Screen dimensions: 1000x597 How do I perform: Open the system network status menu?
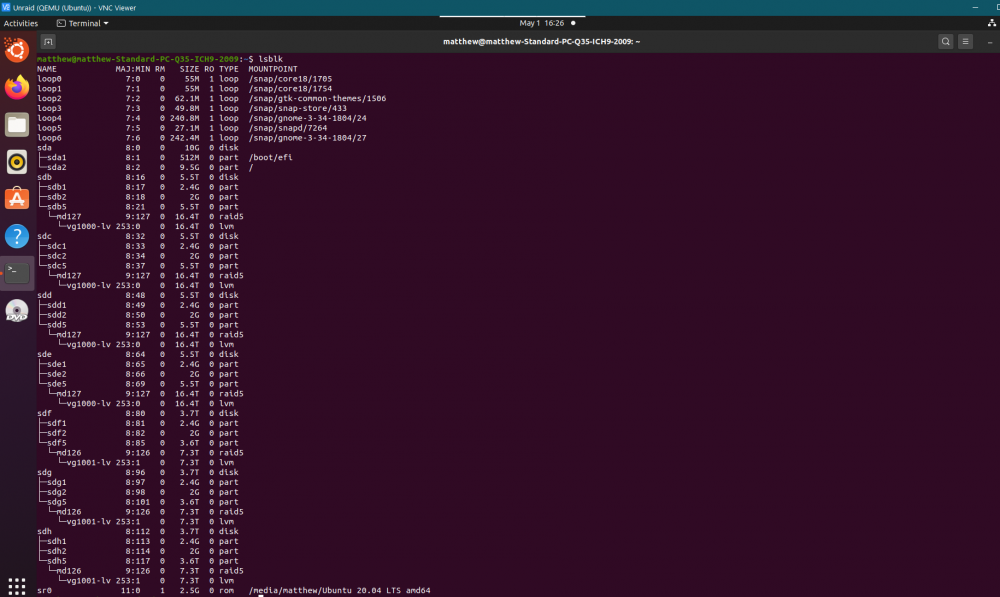pos(992,23)
